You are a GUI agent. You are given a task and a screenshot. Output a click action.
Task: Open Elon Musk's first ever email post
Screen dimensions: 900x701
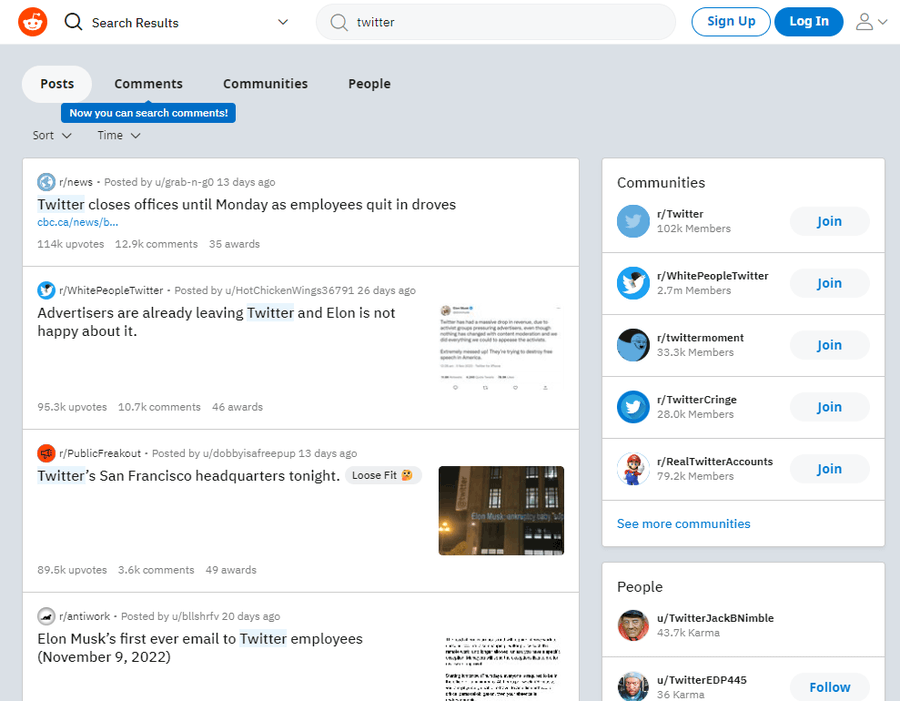coord(200,648)
